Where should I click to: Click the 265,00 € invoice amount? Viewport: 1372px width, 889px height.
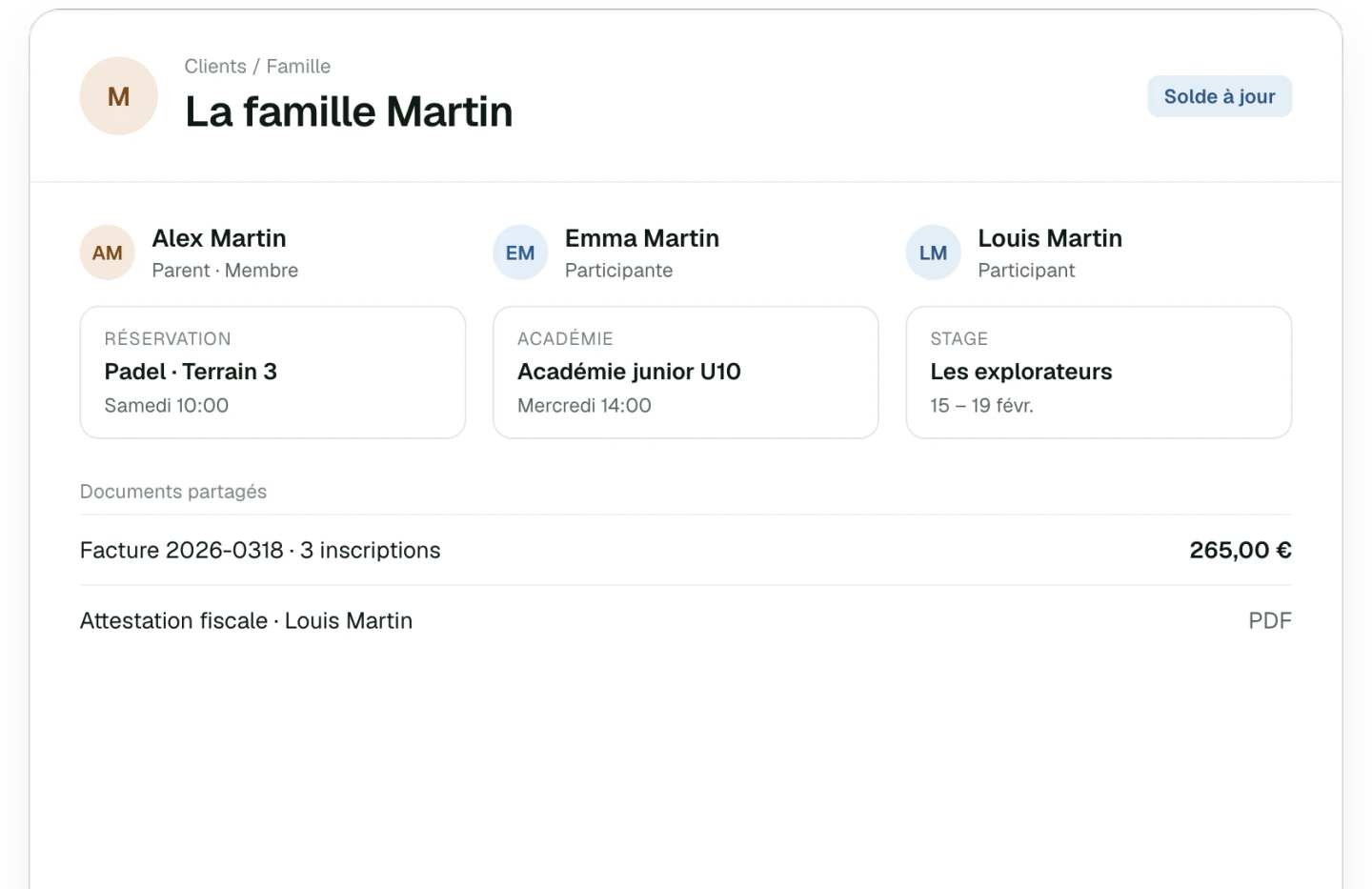(x=1241, y=550)
